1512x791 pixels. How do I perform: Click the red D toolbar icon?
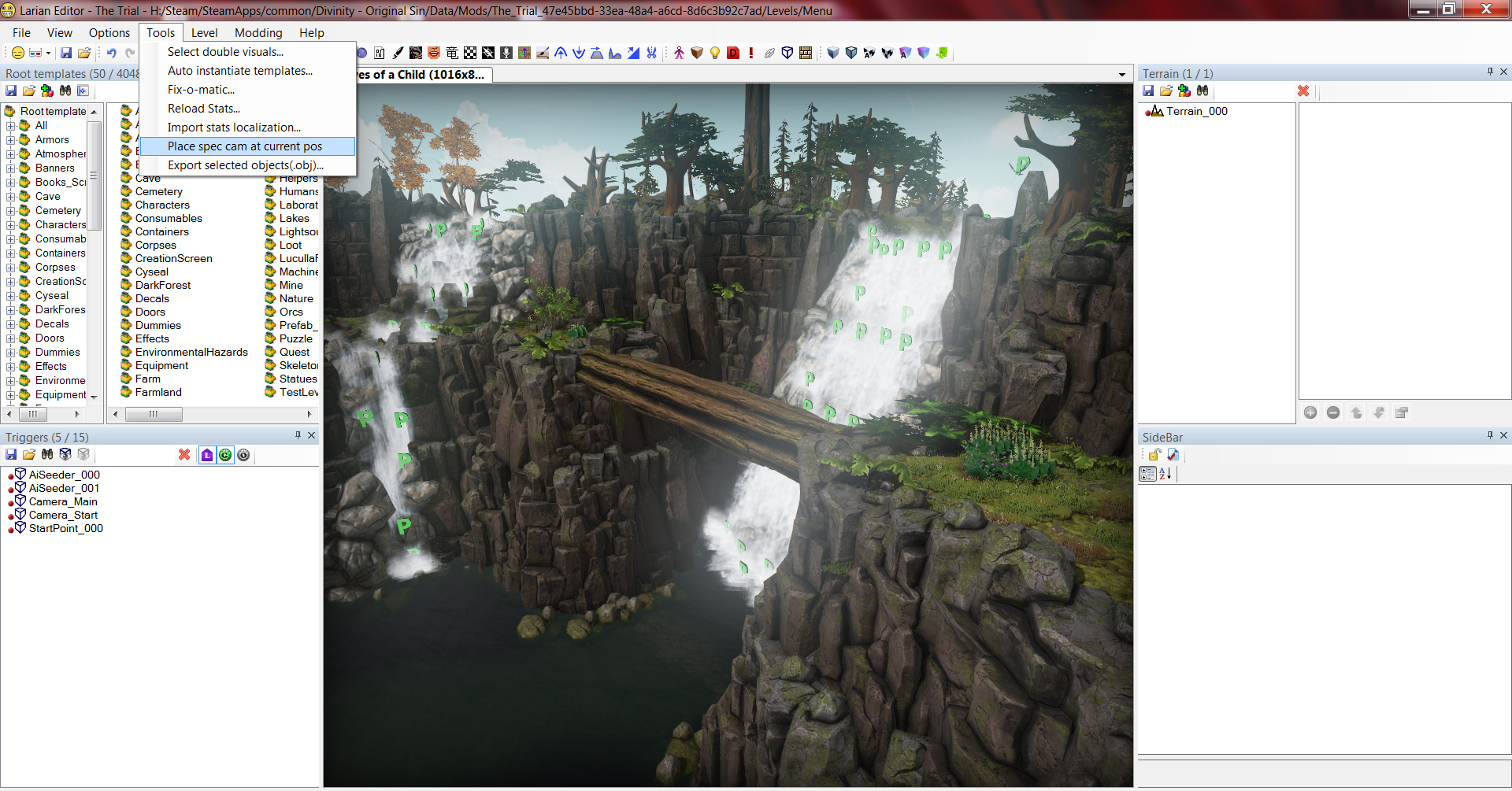click(733, 53)
